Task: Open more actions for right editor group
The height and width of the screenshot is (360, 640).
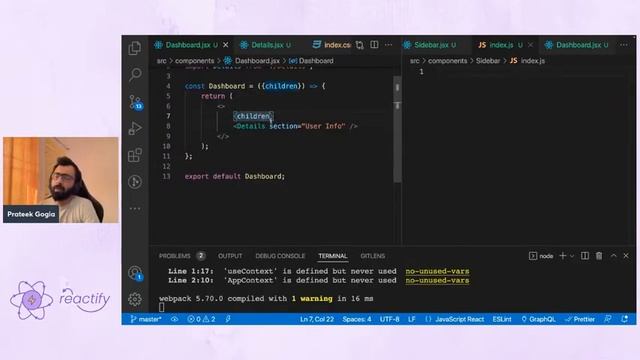Action: (624, 45)
